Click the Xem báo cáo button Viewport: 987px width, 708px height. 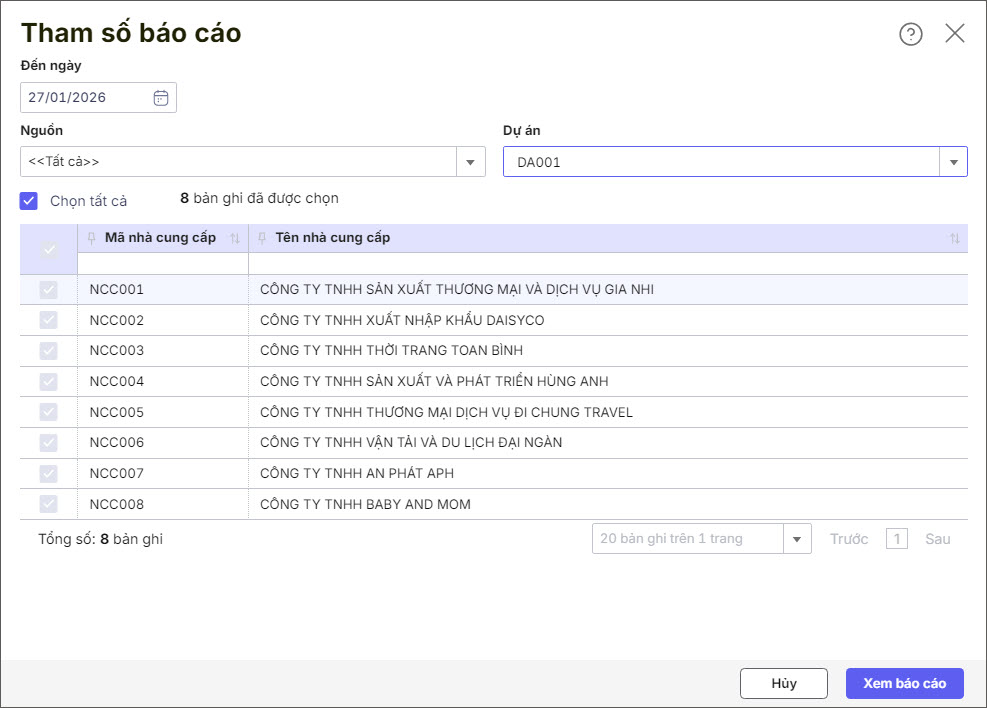point(904,683)
